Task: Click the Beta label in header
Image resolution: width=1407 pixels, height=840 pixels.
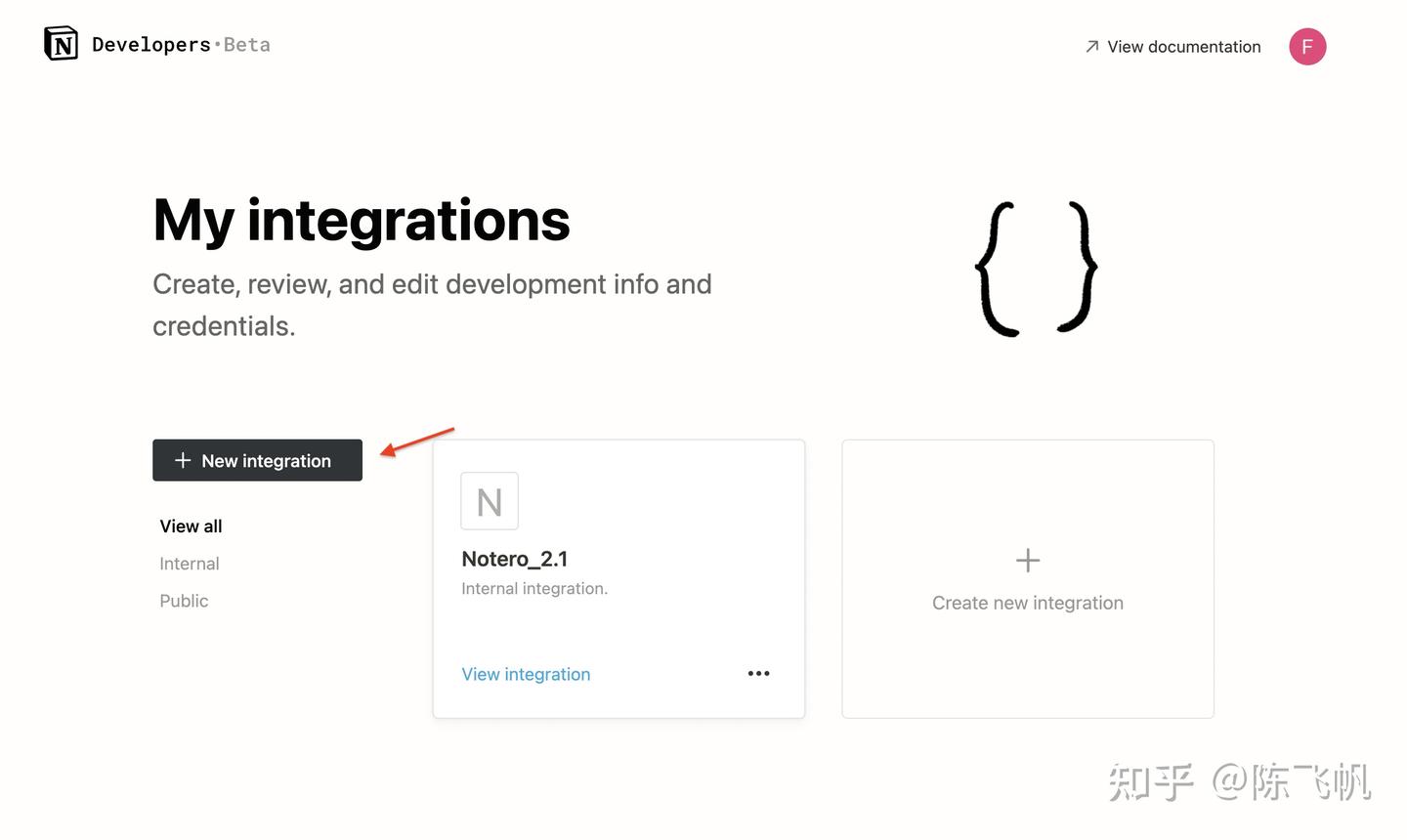Action: [247, 45]
